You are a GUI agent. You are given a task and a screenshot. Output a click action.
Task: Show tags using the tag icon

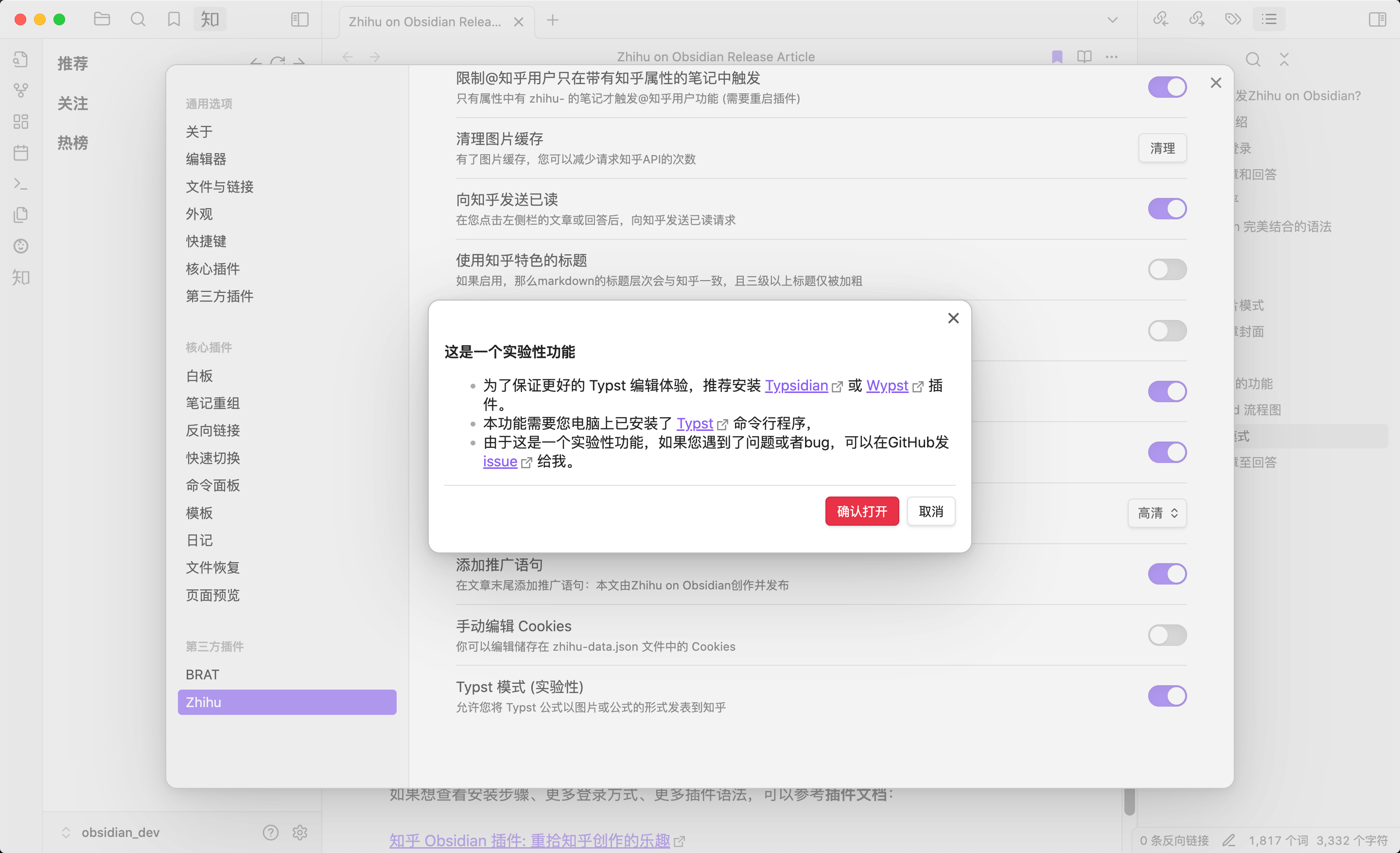[1233, 19]
